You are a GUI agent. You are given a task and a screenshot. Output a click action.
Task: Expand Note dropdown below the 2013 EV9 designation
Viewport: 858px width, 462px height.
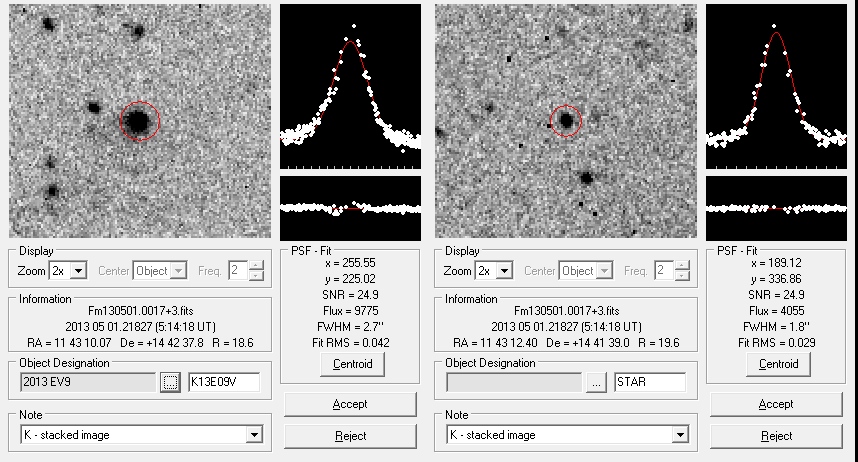pos(254,435)
